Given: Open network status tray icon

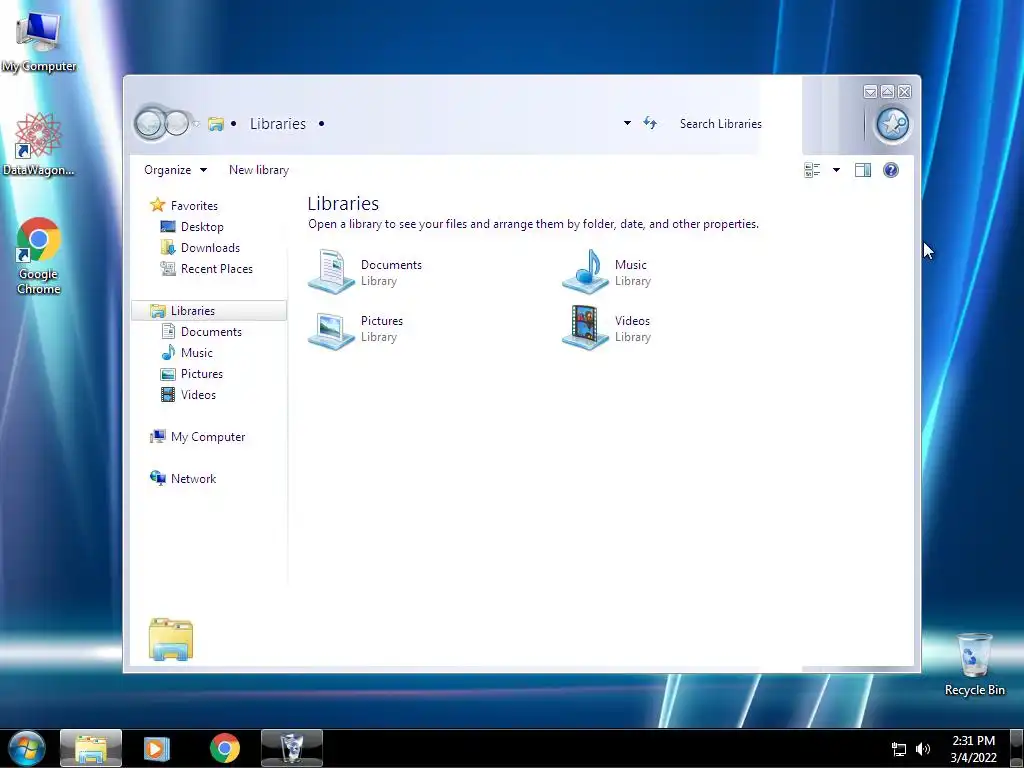Looking at the screenshot, I should click(899, 749).
